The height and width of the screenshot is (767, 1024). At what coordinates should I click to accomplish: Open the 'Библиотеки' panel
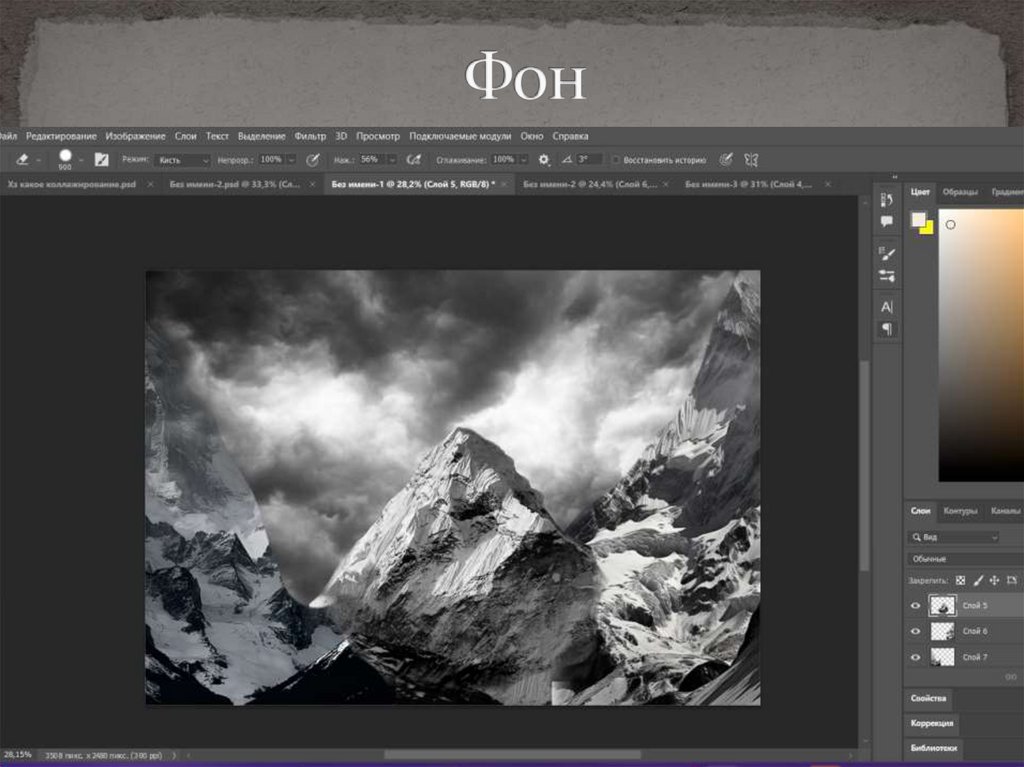(933, 747)
